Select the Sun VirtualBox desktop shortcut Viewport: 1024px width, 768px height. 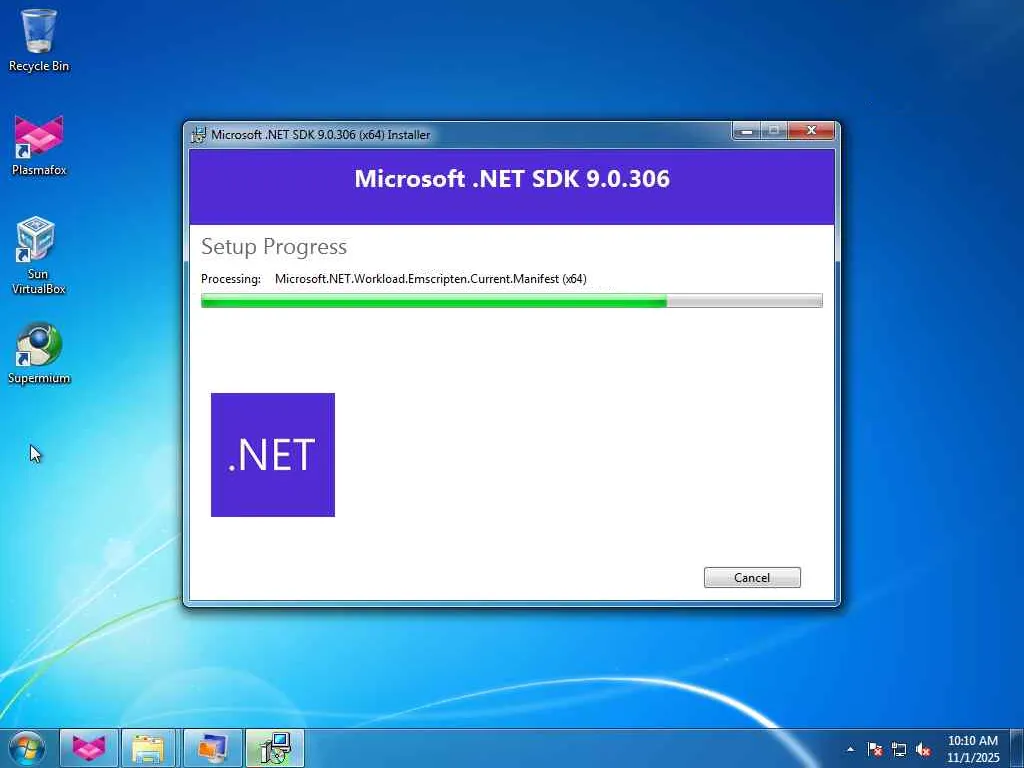38,256
